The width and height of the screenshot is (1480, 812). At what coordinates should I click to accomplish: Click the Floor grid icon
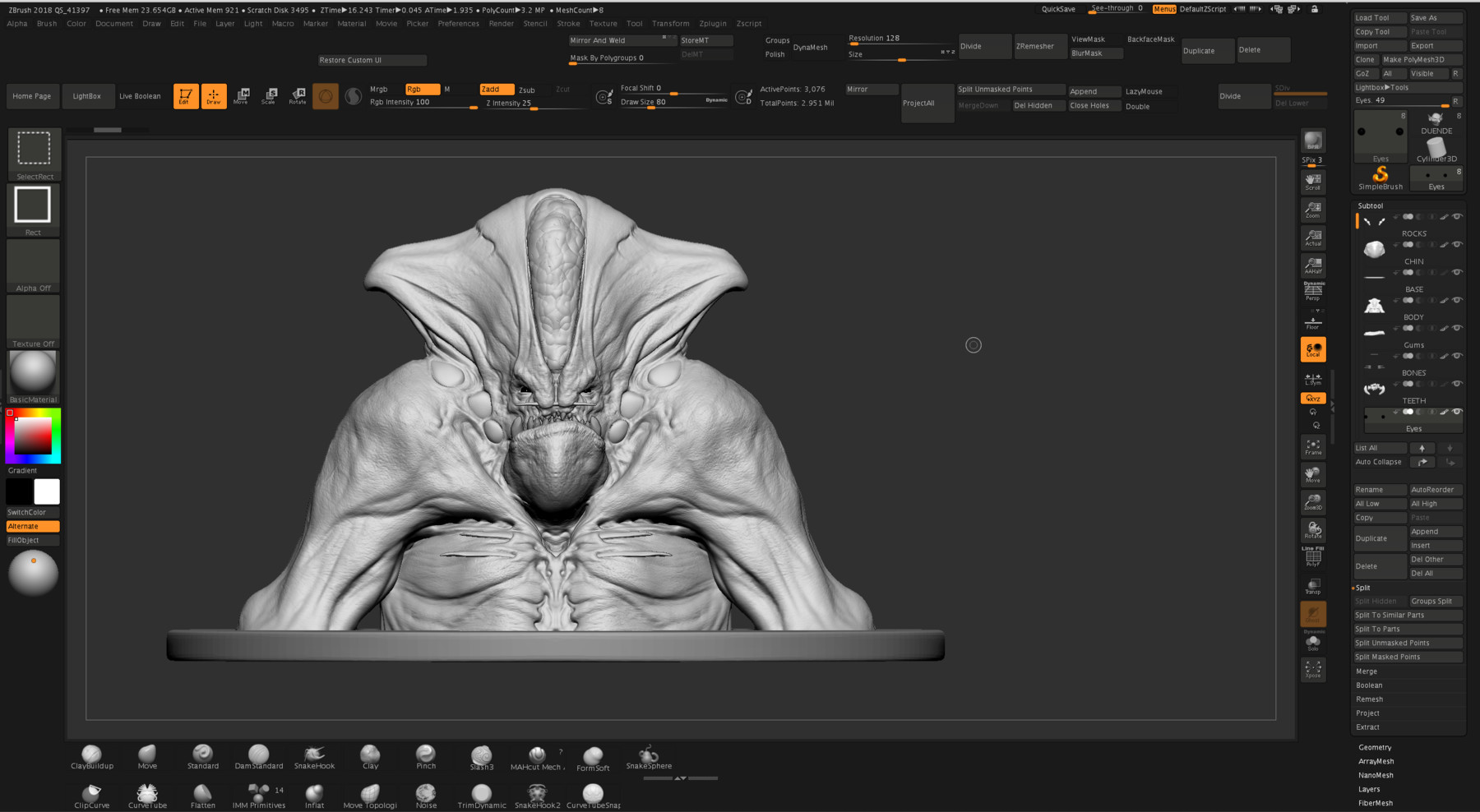pyautogui.click(x=1312, y=321)
